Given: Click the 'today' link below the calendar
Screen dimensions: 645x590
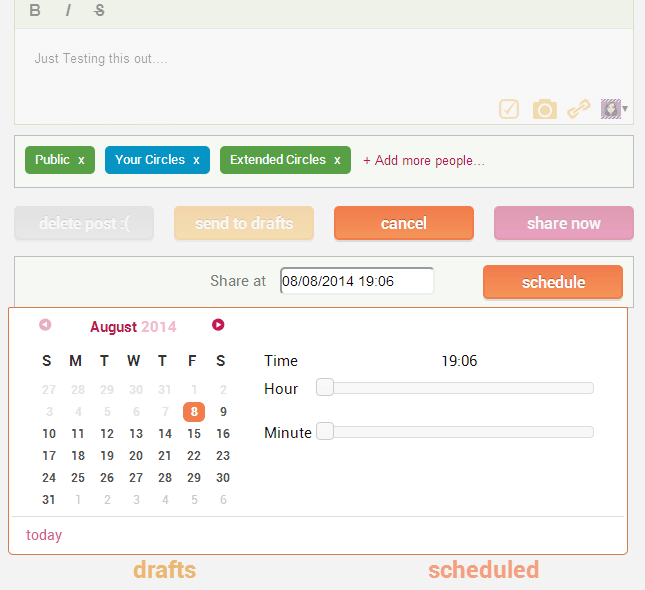Looking at the screenshot, I should tap(44, 535).
